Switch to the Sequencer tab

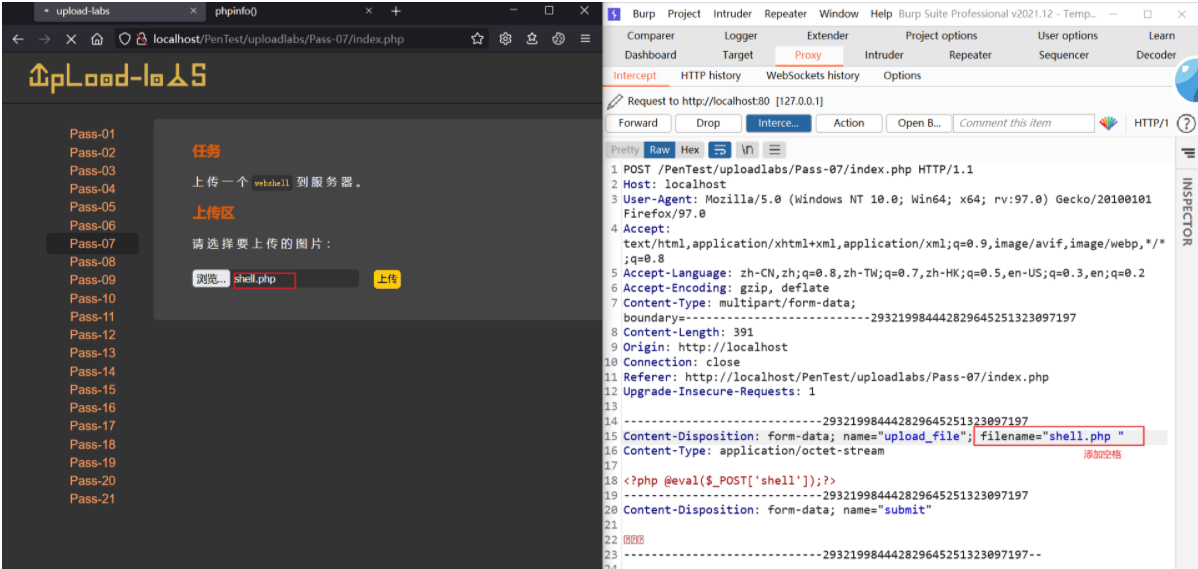(1064, 55)
